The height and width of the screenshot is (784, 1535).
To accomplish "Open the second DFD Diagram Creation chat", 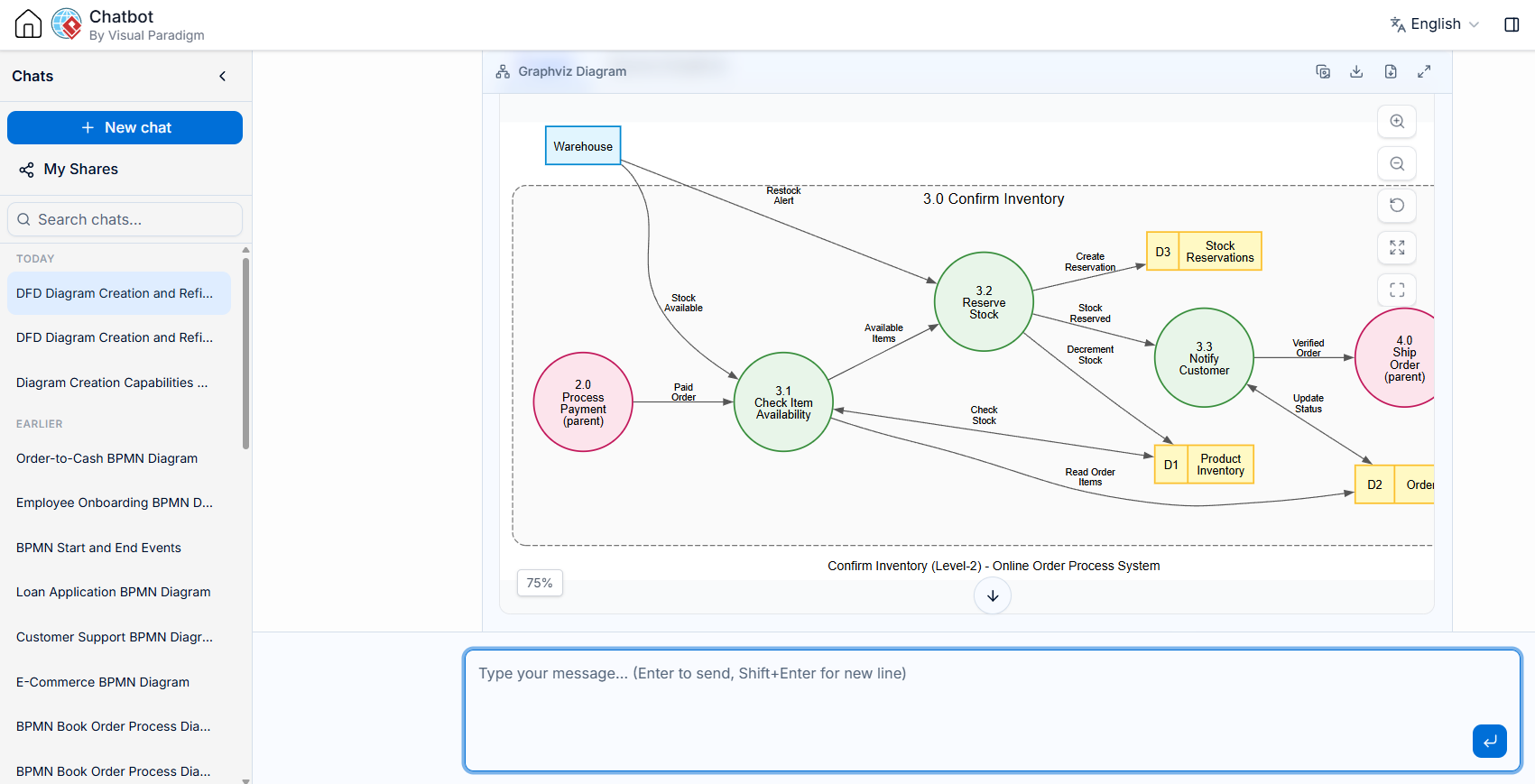I will (119, 337).
